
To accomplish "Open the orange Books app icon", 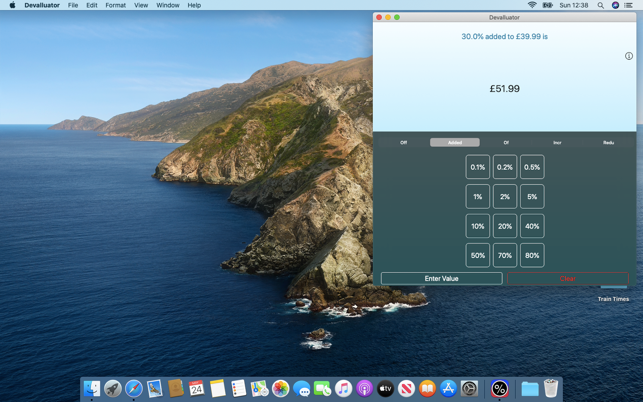I will (427, 388).
